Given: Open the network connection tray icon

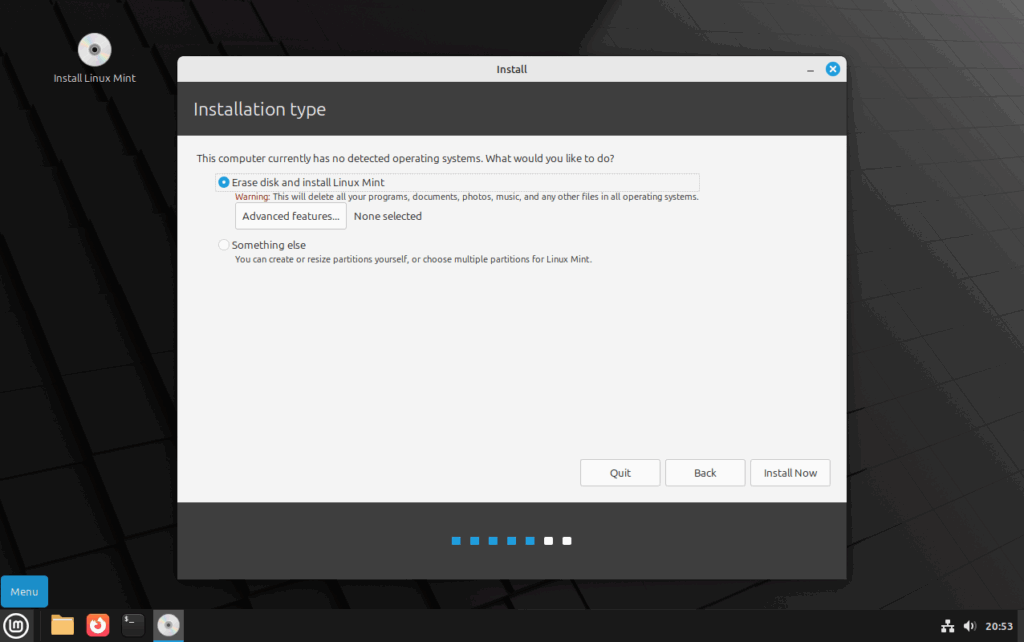Looking at the screenshot, I should (x=948, y=626).
